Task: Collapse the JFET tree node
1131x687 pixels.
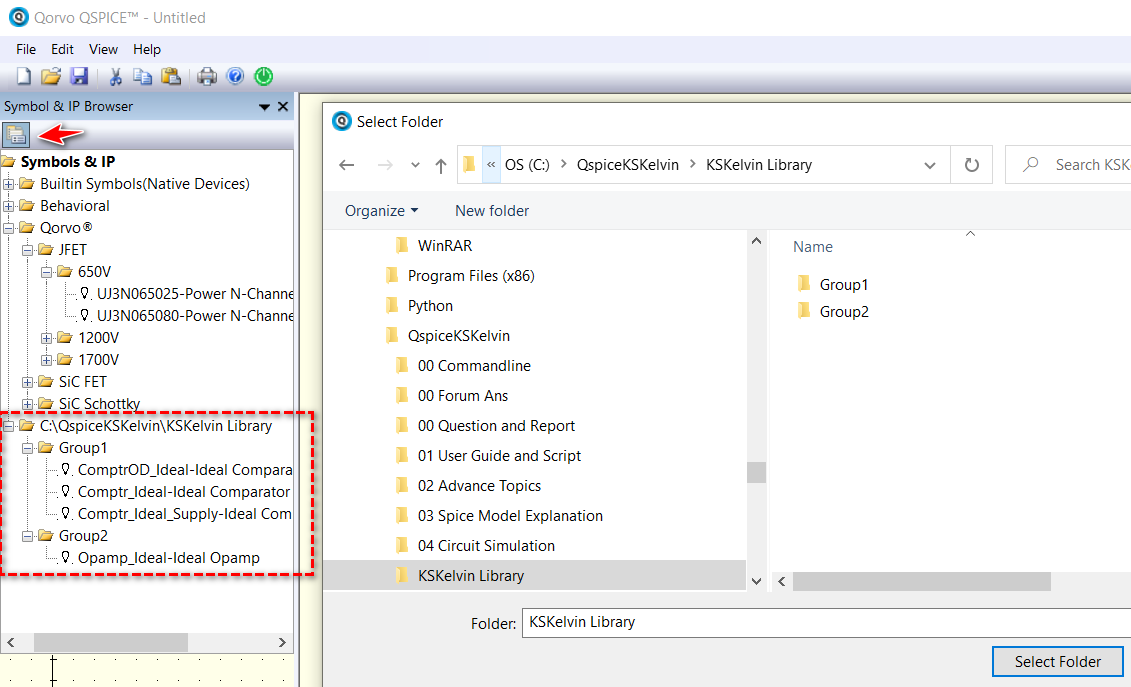Action: 27,250
